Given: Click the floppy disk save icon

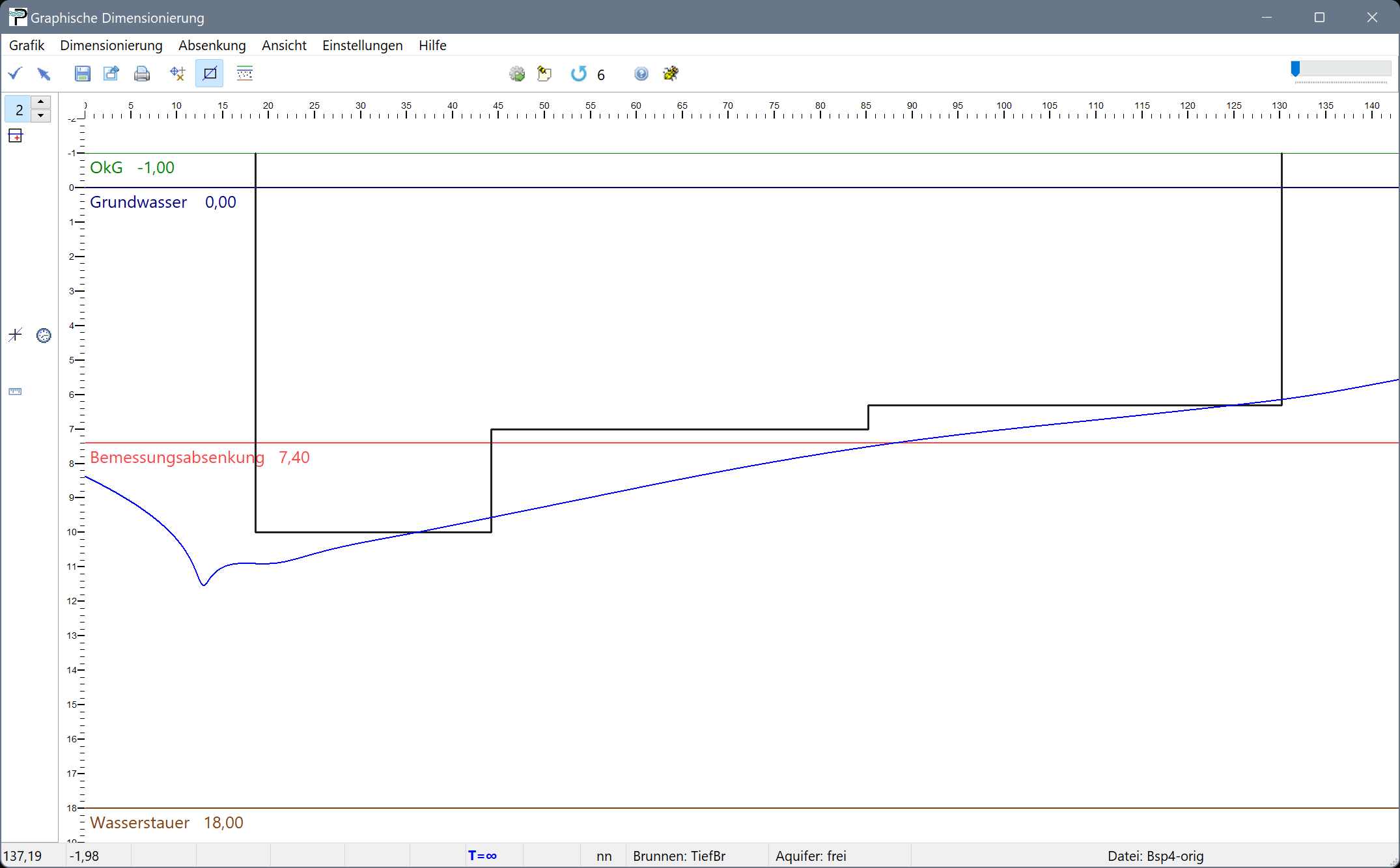Looking at the screenshot, I should [x=82, y=74].
